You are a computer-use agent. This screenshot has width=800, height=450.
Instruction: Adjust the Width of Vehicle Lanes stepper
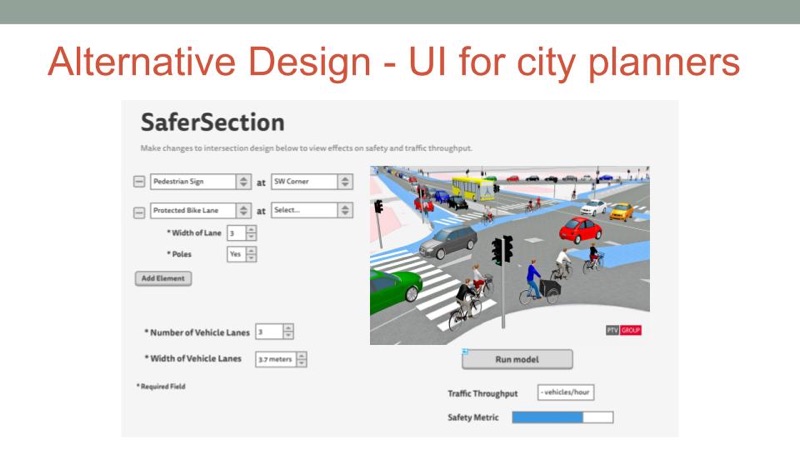click(302, 359)
